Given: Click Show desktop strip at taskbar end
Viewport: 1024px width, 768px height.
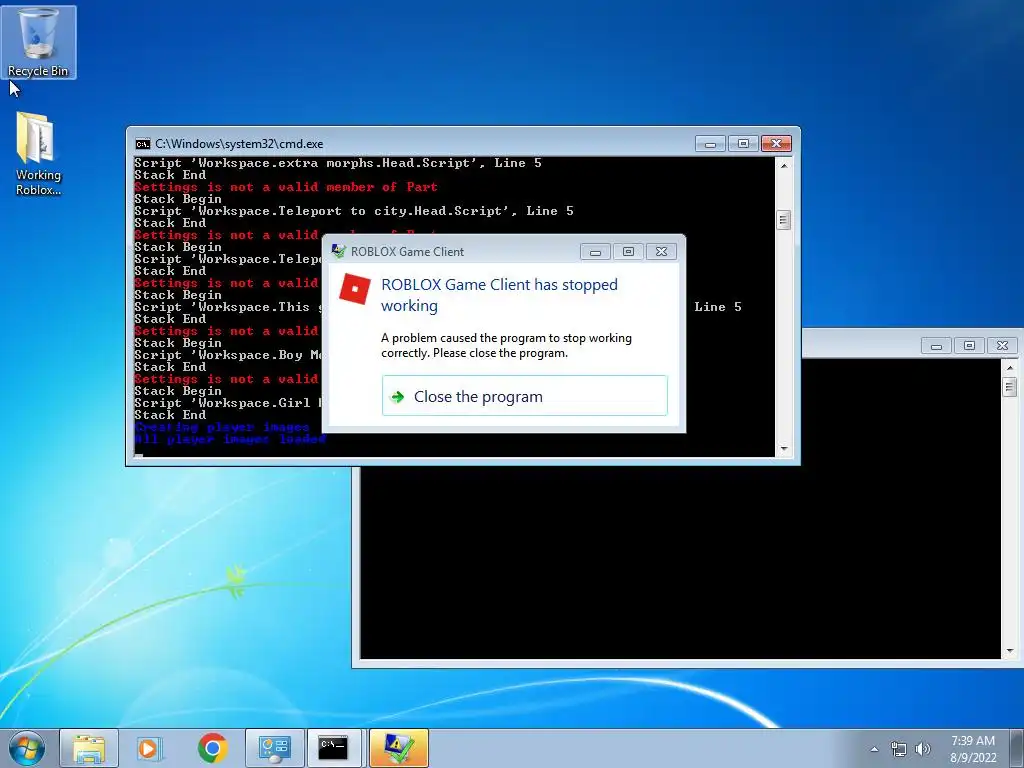Looking at the screenshot, I should click(1018, 749).
